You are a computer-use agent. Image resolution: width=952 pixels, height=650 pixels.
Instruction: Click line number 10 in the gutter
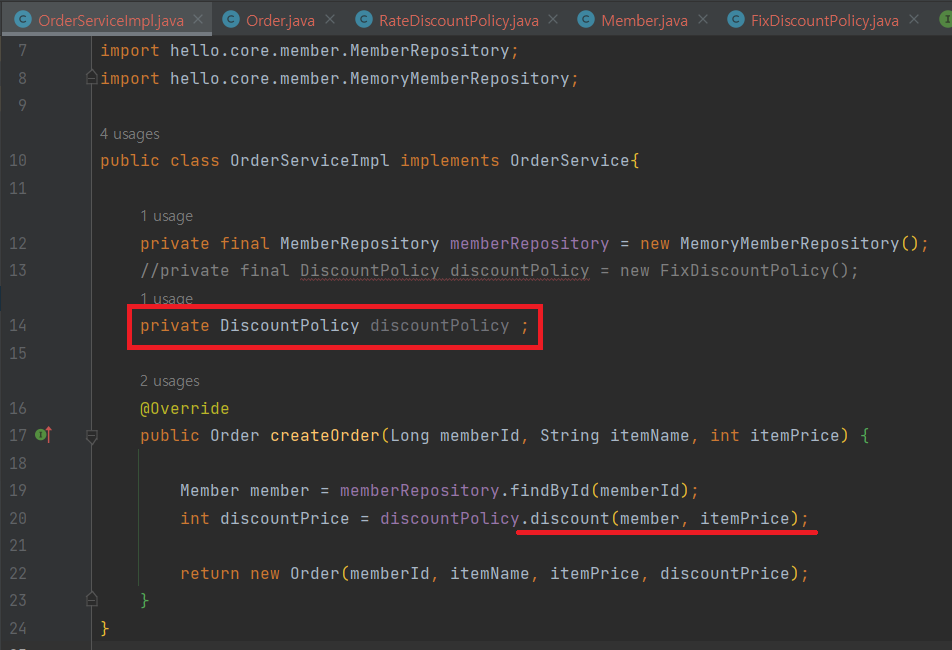[x=18, y=161]
